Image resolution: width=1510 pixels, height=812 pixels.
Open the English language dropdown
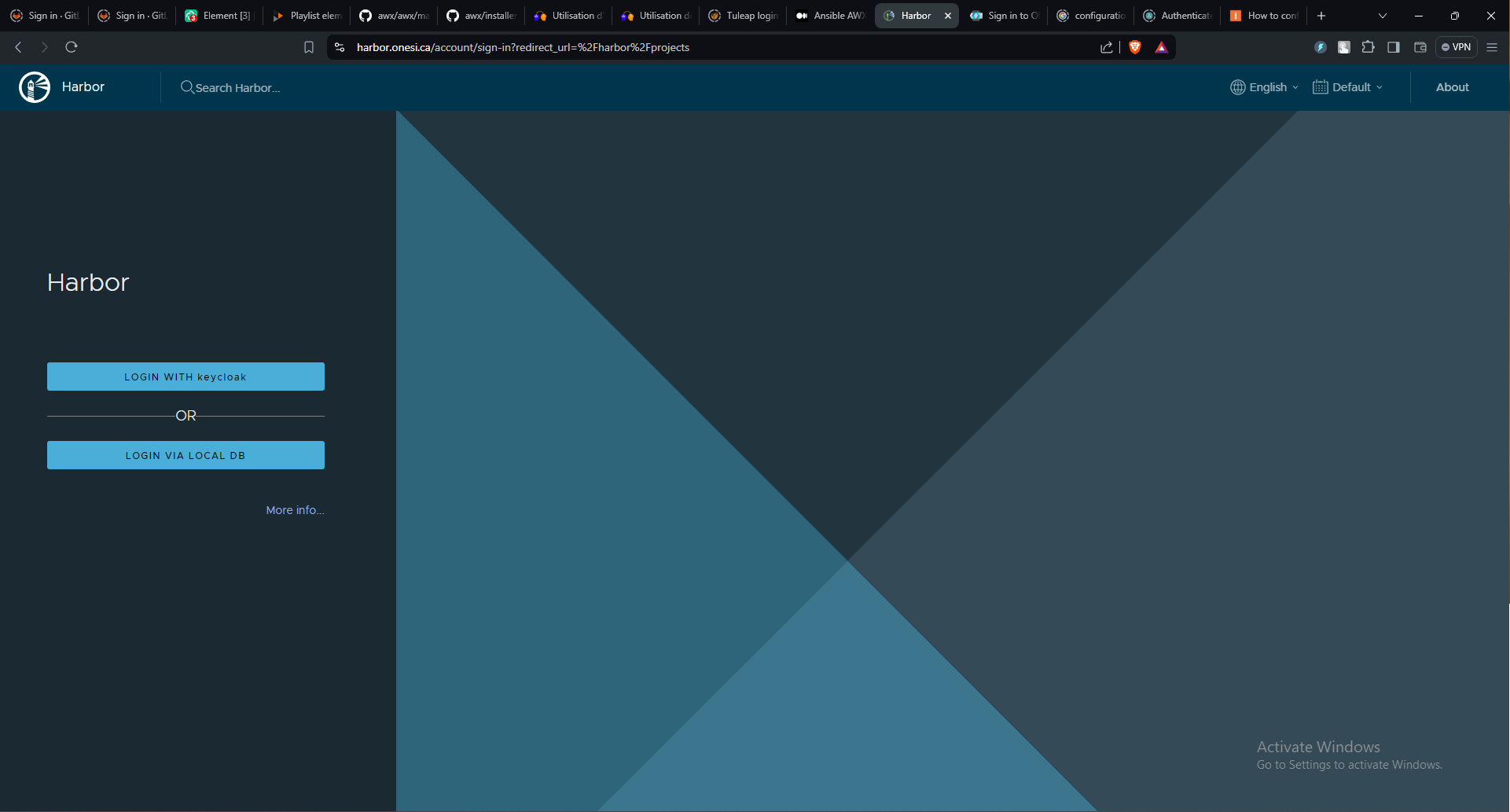tap(1264, 87)
